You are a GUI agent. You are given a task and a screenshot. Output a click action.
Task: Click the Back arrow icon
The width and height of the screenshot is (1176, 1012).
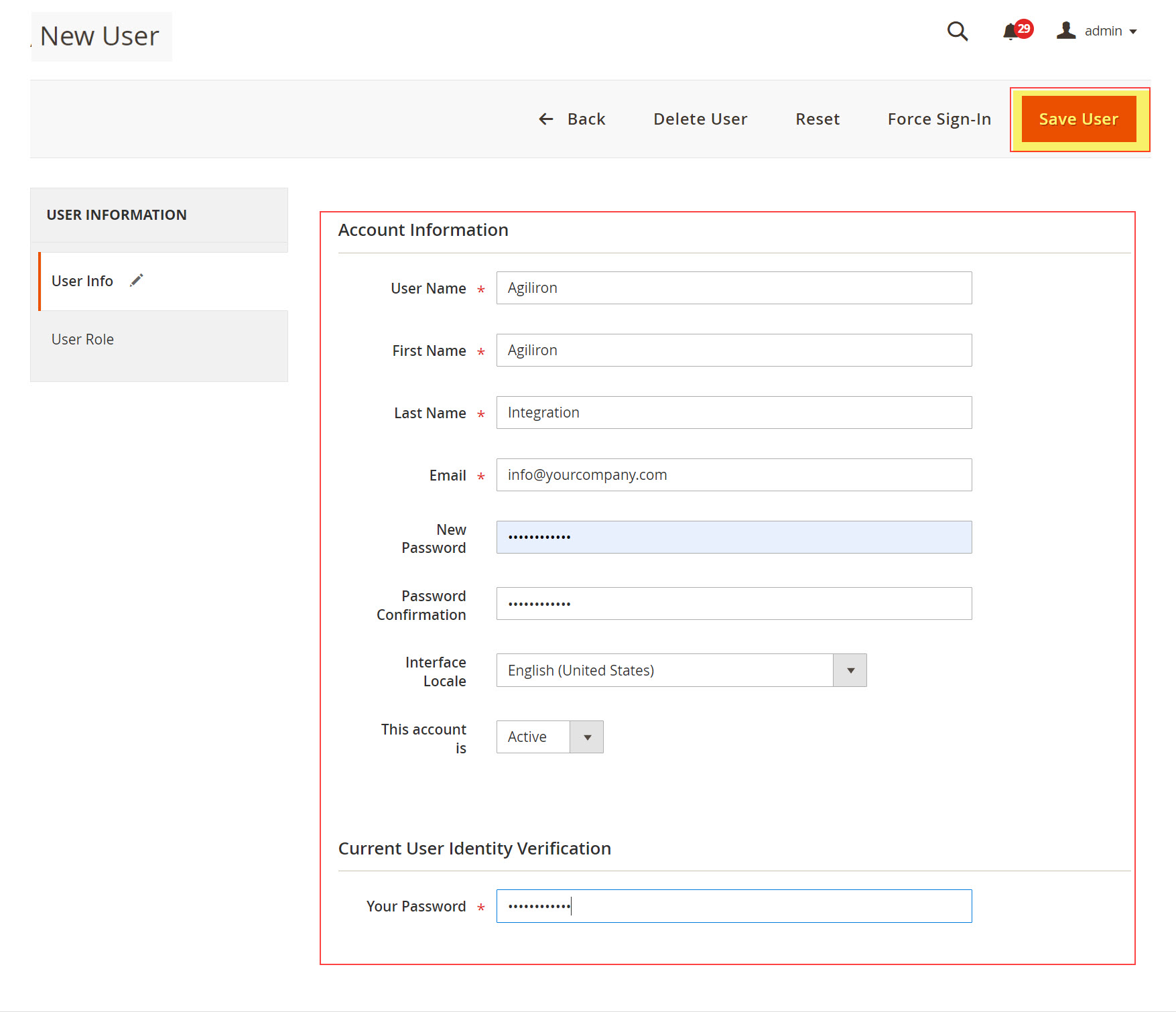click(x=546, y=119)
